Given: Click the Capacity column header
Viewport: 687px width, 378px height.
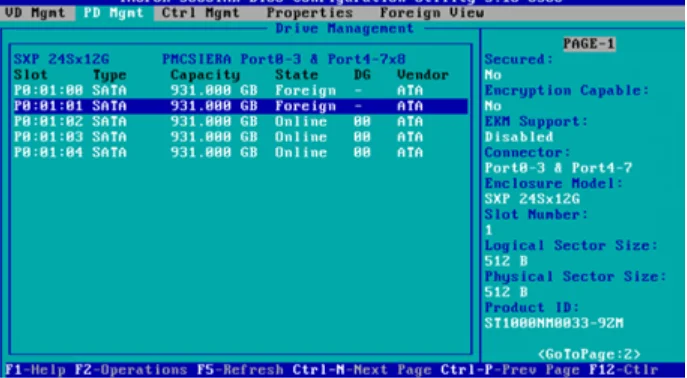Looking at the screenshot, I should coord(205,75).
